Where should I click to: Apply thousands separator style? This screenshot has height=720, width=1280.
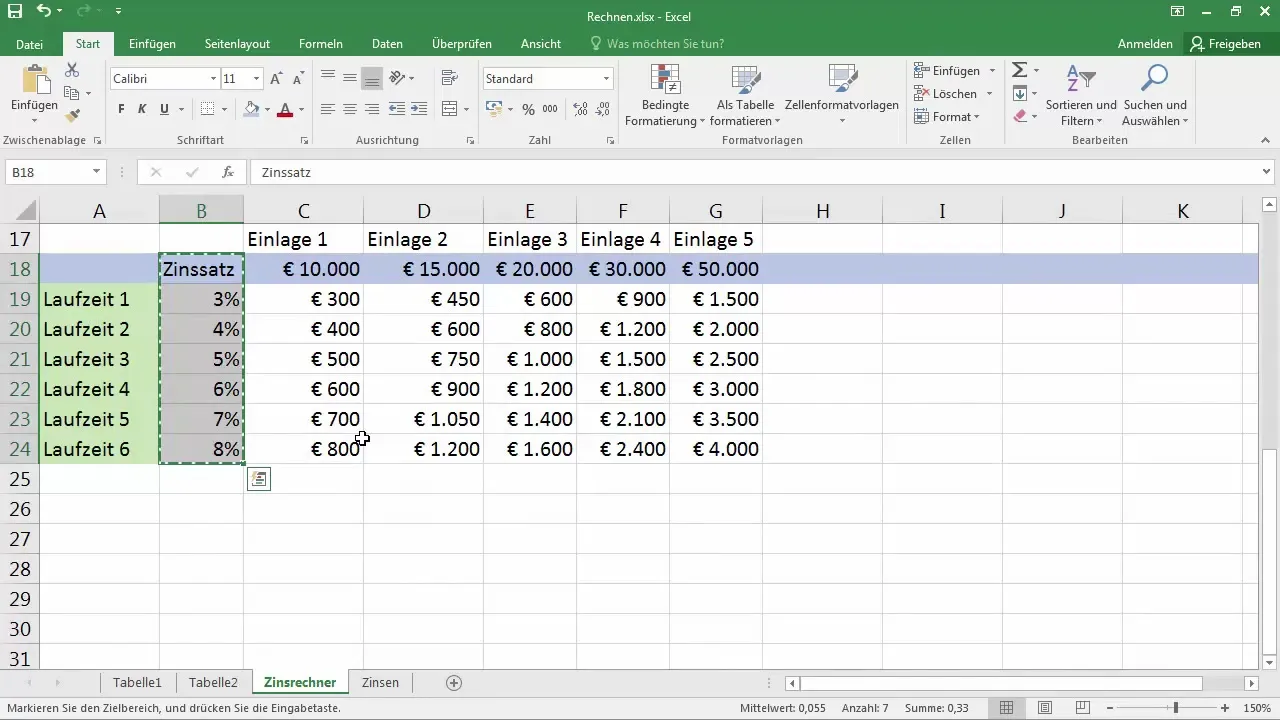click(550, 109)
